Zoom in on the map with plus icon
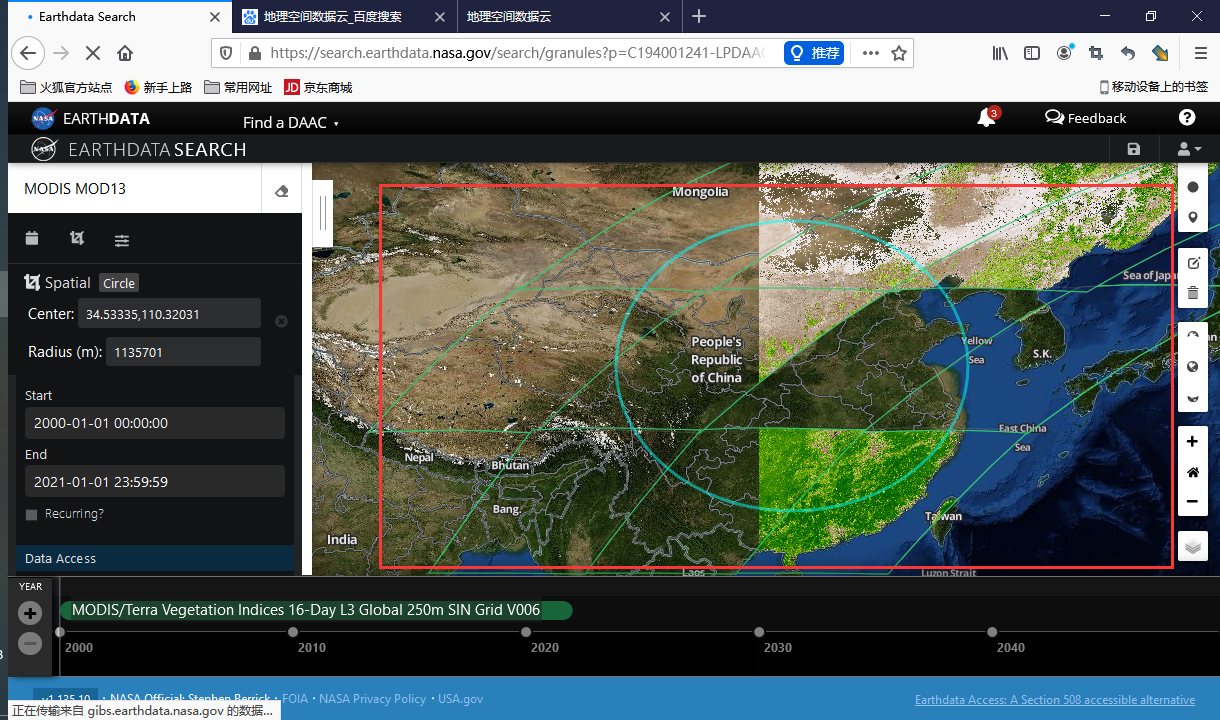Image resolution: width=1220 pixels, height=720 pixels. pos(1192,441)
